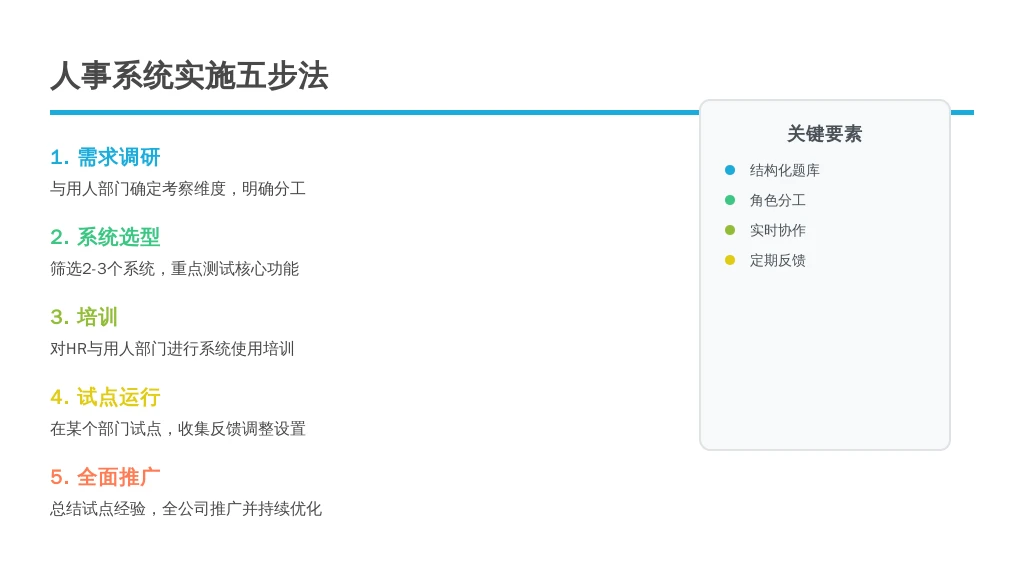The image size is (1024, 576).
Task: Click the line 筛选2-3个系统，重点测试核心功能
Action: coord(174,269)
